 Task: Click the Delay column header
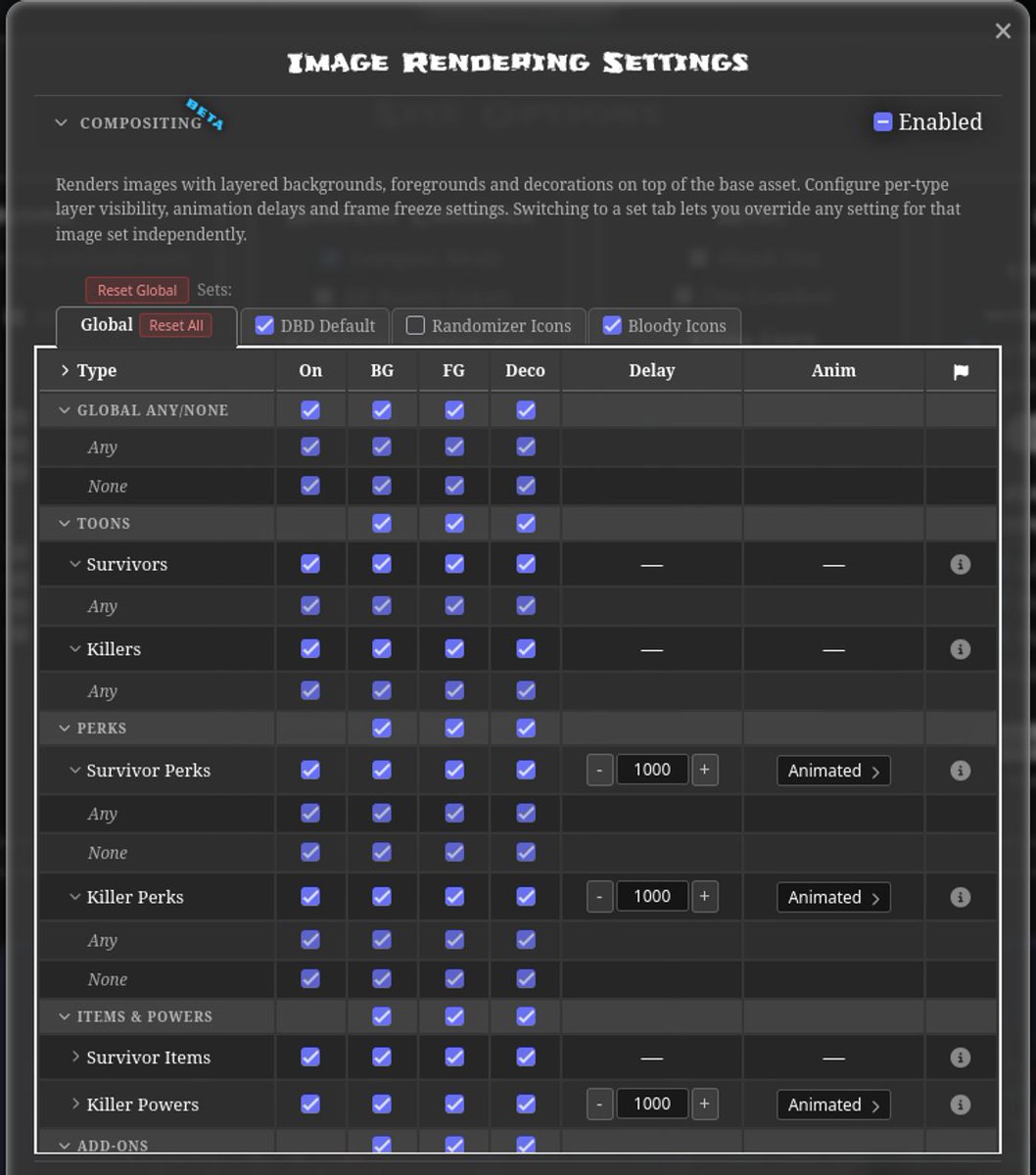tap(652, 371)
